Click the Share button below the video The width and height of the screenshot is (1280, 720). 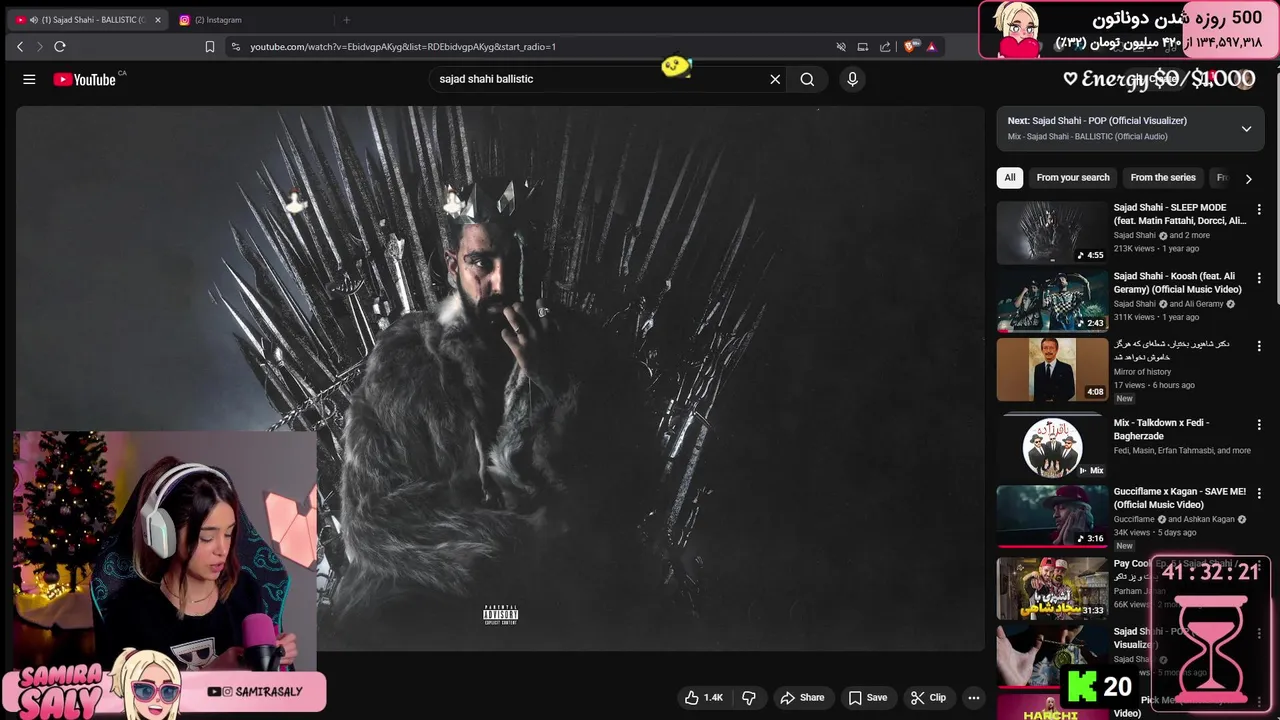pyautogui.click(x=802, y=698)
